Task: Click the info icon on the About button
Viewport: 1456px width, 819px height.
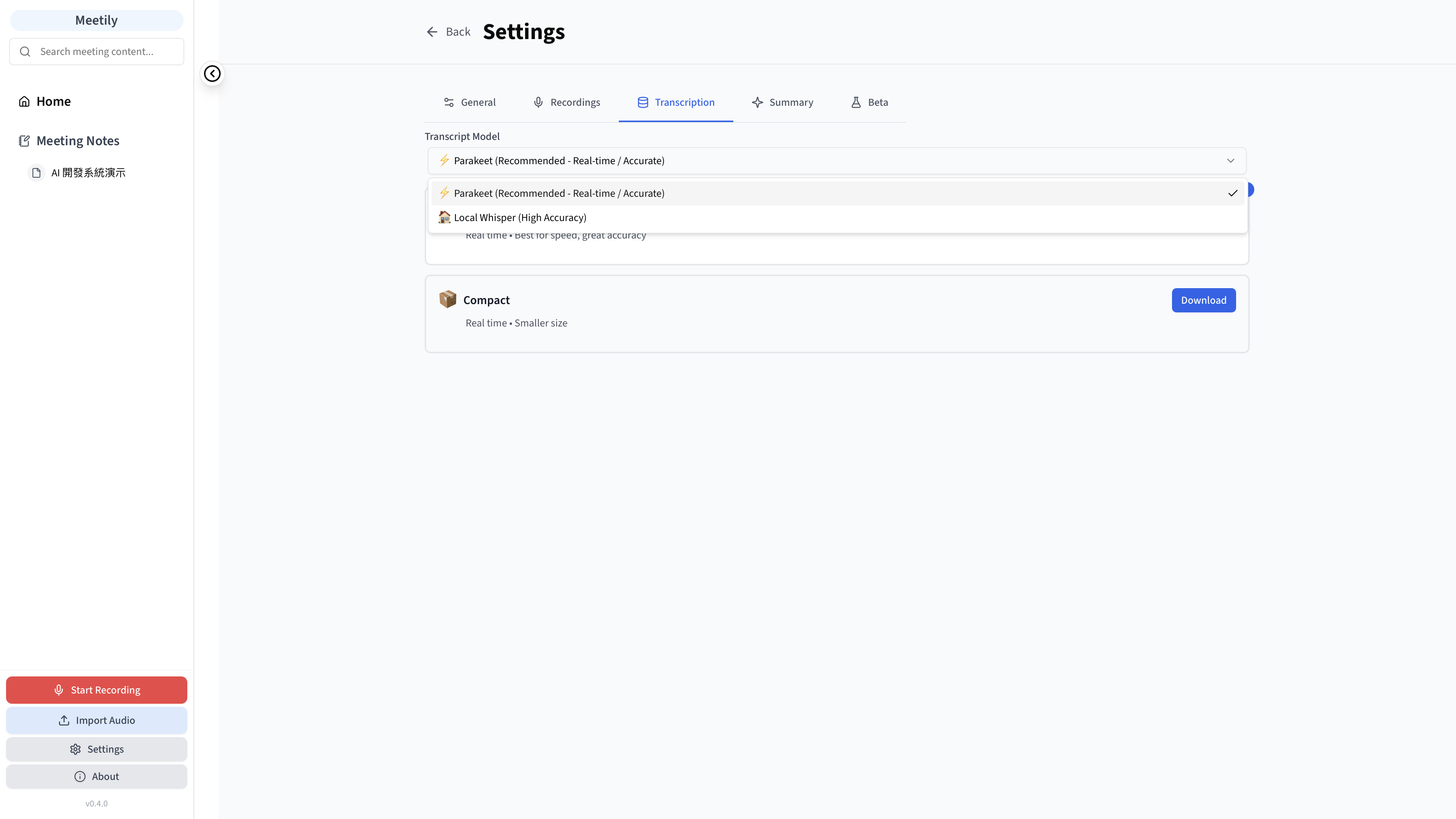Action: (80, 777)
